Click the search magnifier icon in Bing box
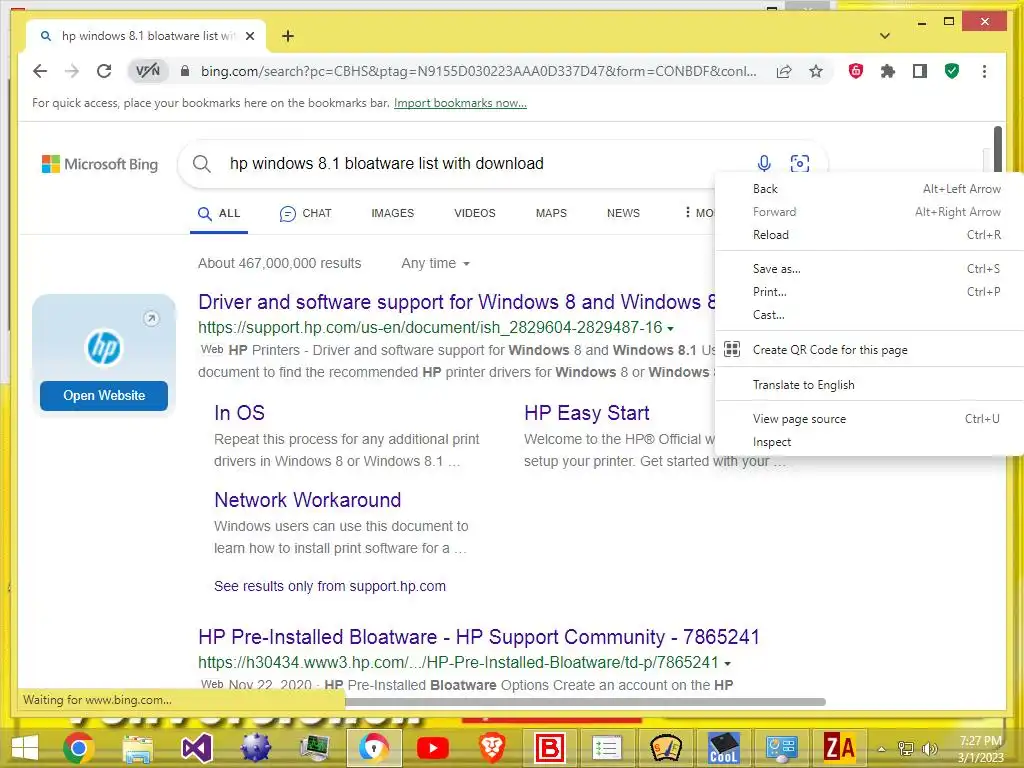The width and height of the screenshot is (1024, 768). (202, 164)
